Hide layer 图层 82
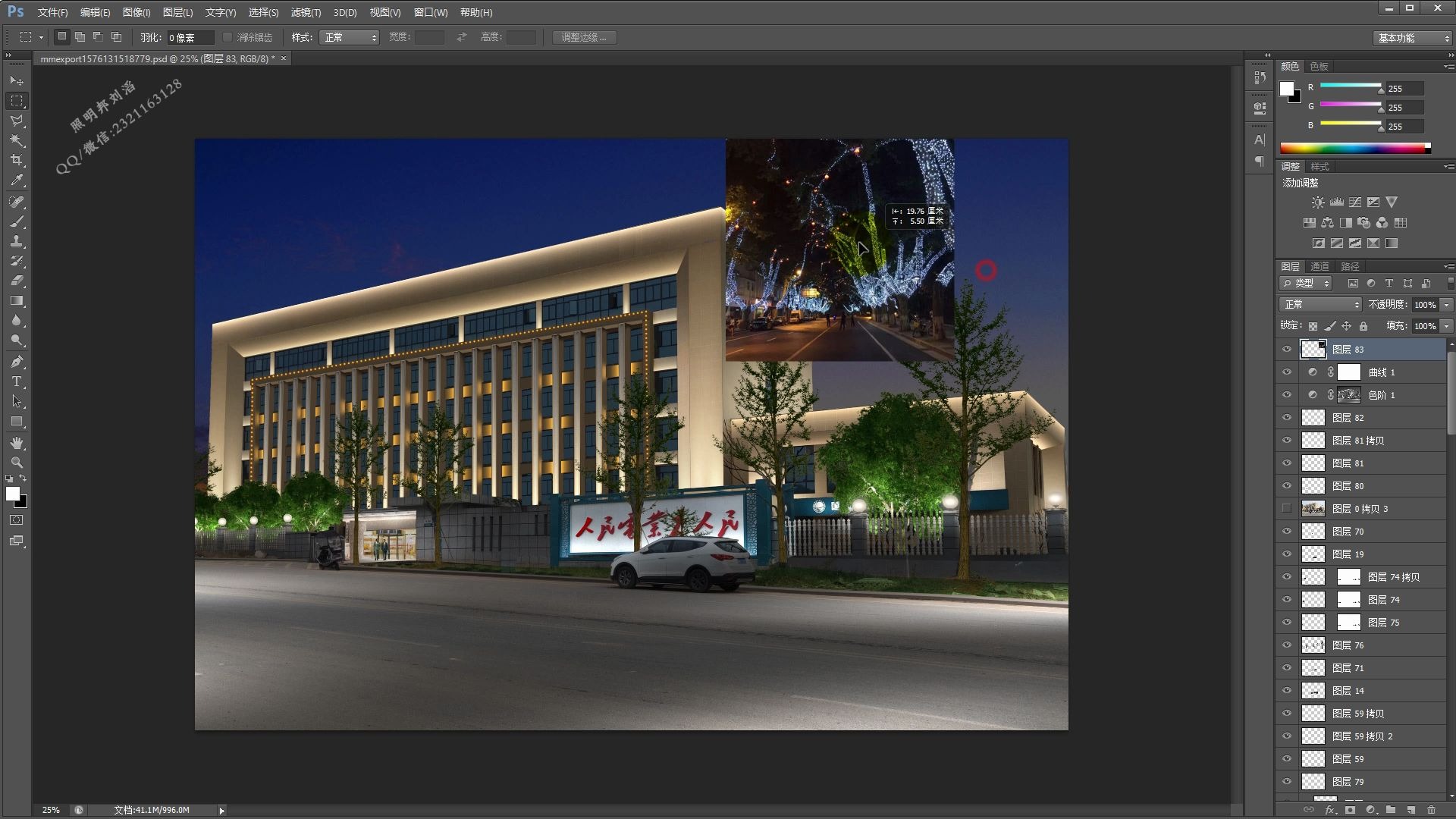This screenshot has width=1456, height=819. coord(1287,418)
